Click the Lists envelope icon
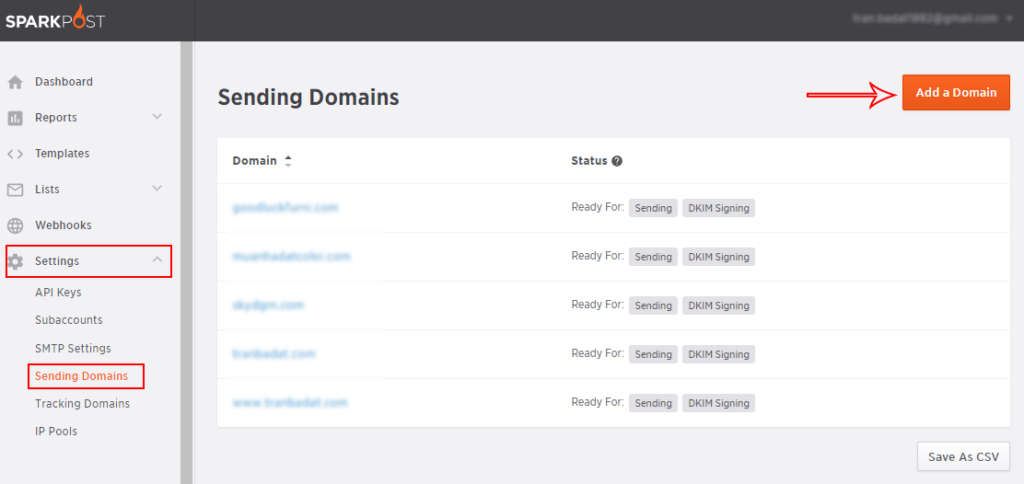The height and width of the screenshot is (484, 1024). 15,190
